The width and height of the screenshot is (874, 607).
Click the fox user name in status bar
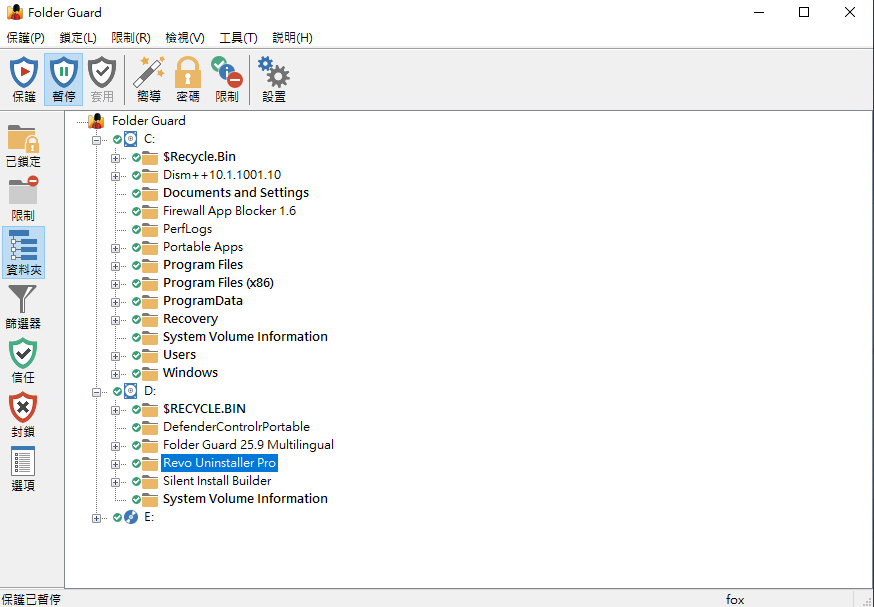coord(735,599)
